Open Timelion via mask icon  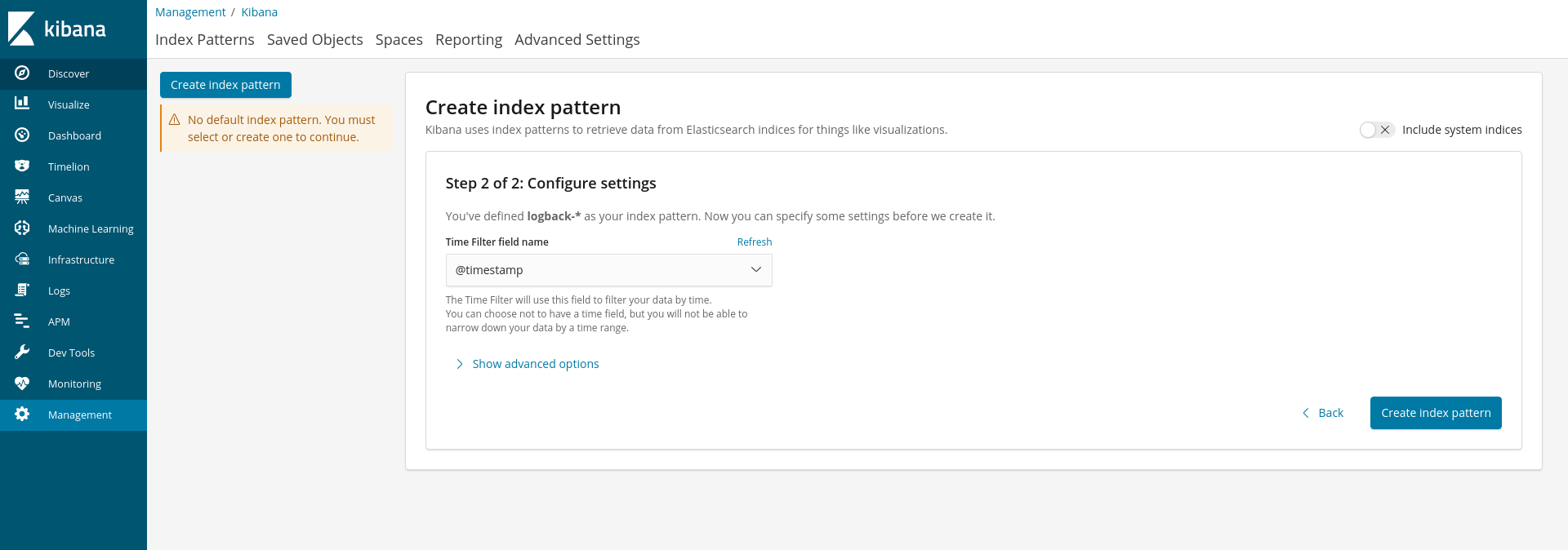click(22, 166)
